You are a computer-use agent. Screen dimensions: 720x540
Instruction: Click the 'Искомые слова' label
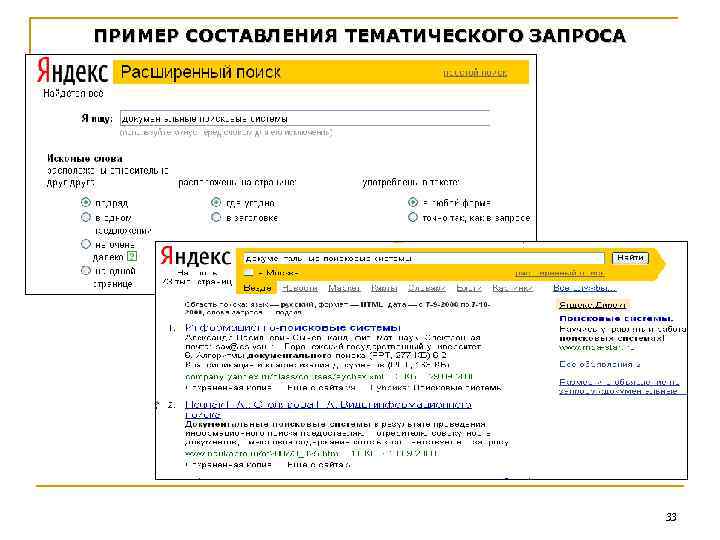[x=84, y=158]
